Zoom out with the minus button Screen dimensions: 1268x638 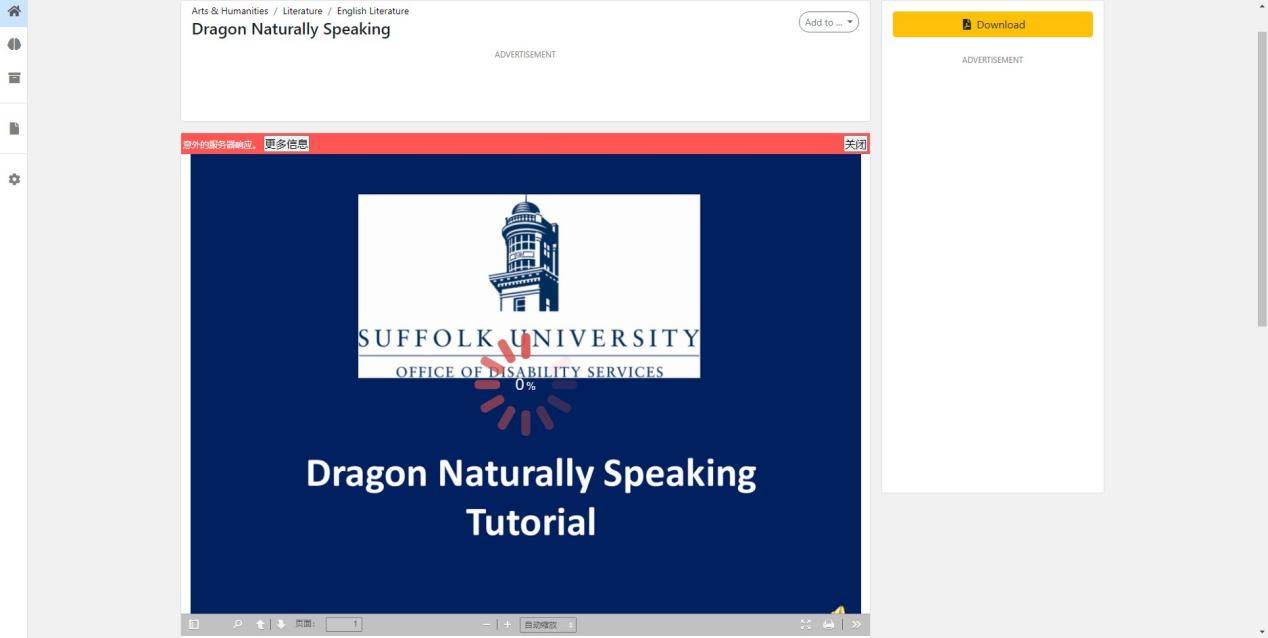(487, 624)
